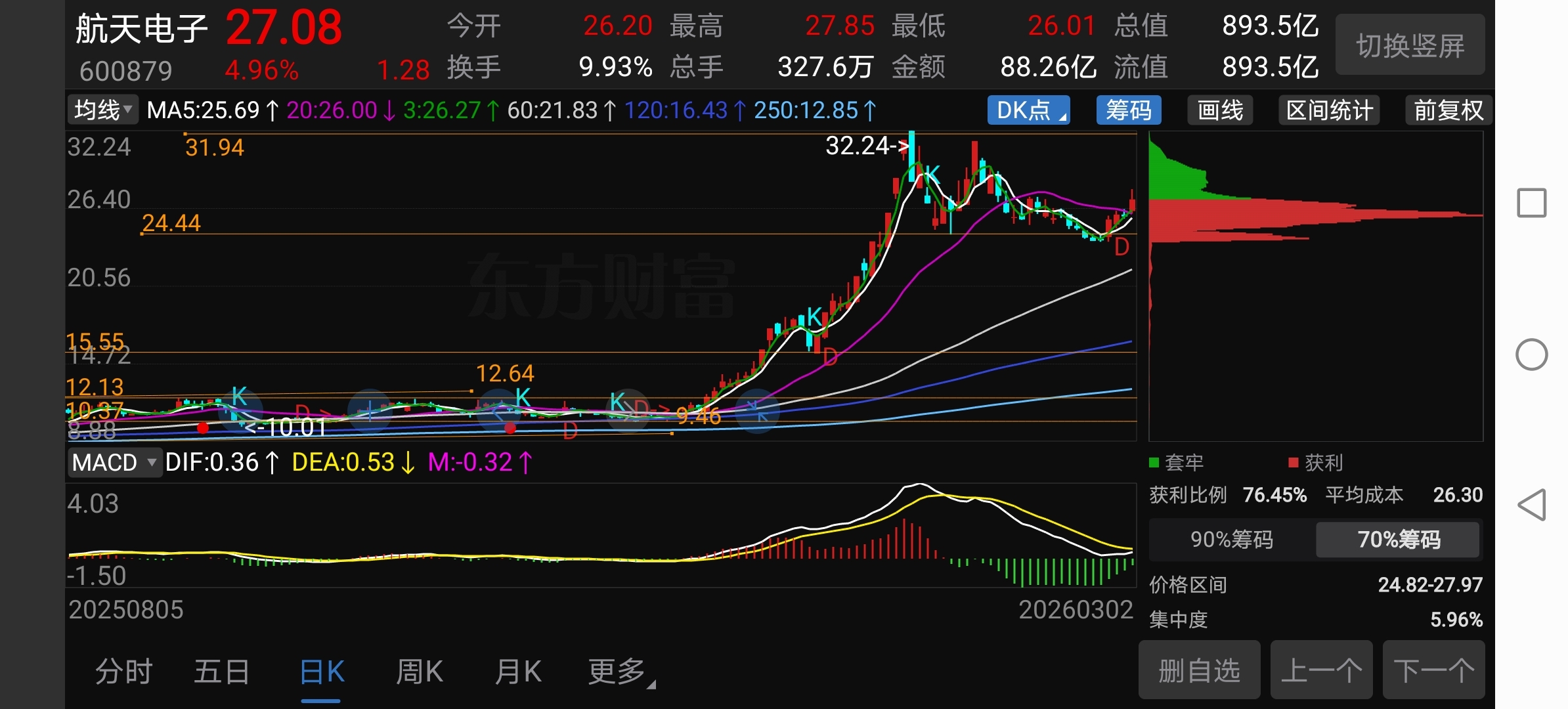
Task: Switch to the 分时 tab
Action: (x=123, y=672)
